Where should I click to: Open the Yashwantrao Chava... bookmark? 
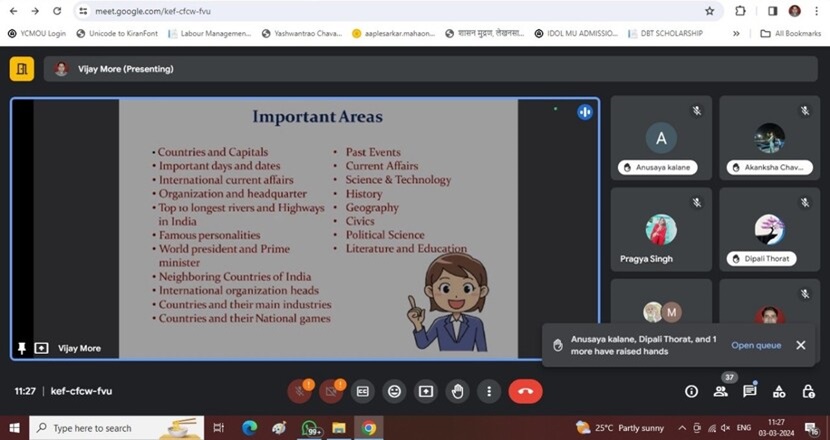pyautogui.click(x=302, y=33)
